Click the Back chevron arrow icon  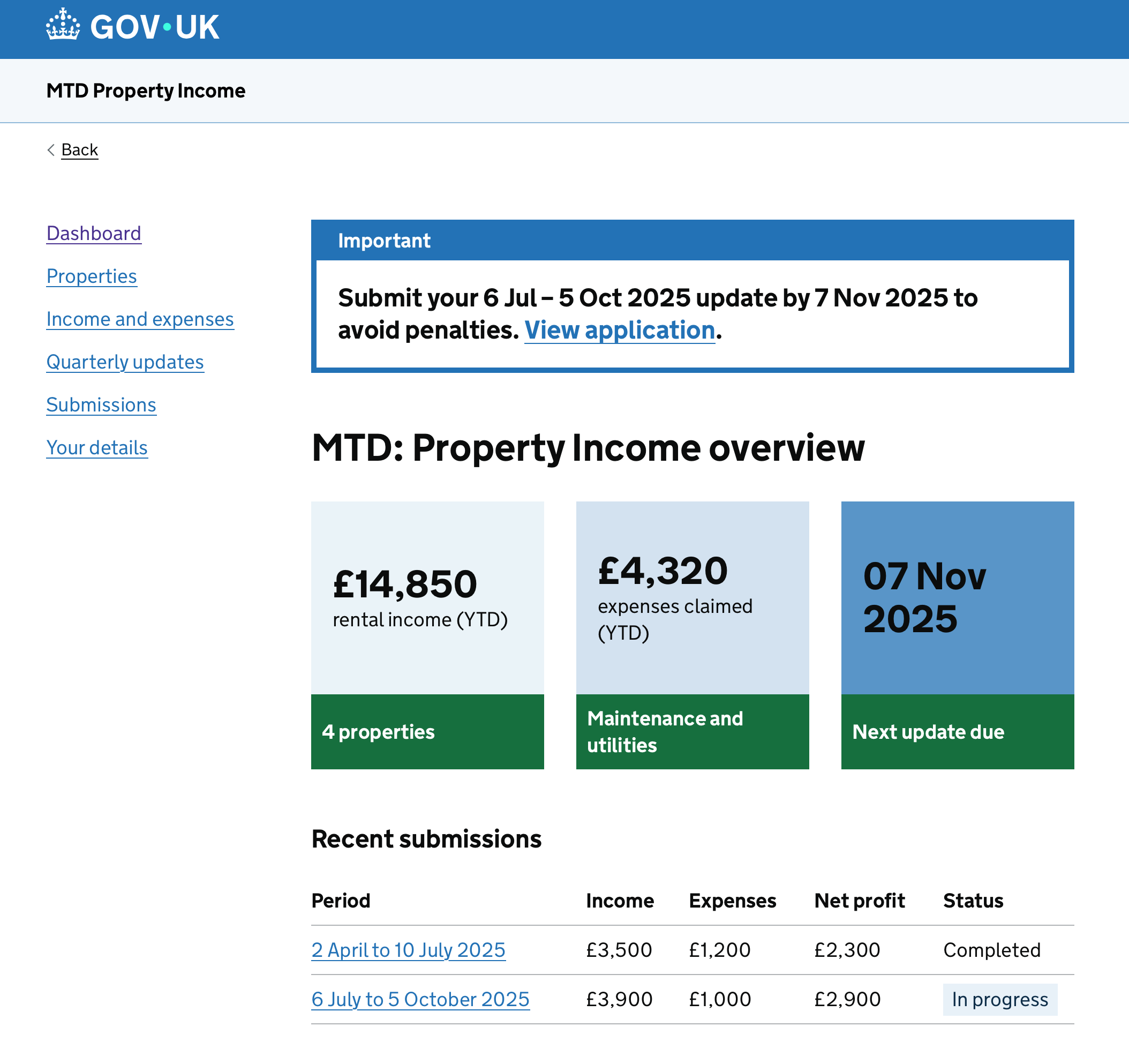(51, 150)
